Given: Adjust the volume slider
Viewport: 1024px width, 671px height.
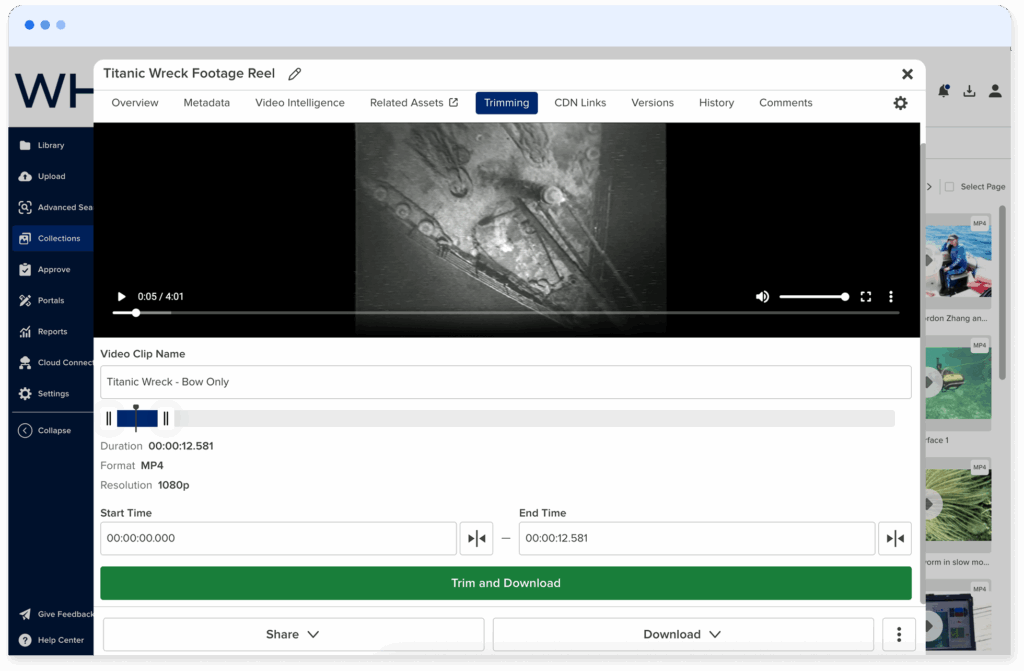Looking at the screenshot, I should tap(814, 296).
